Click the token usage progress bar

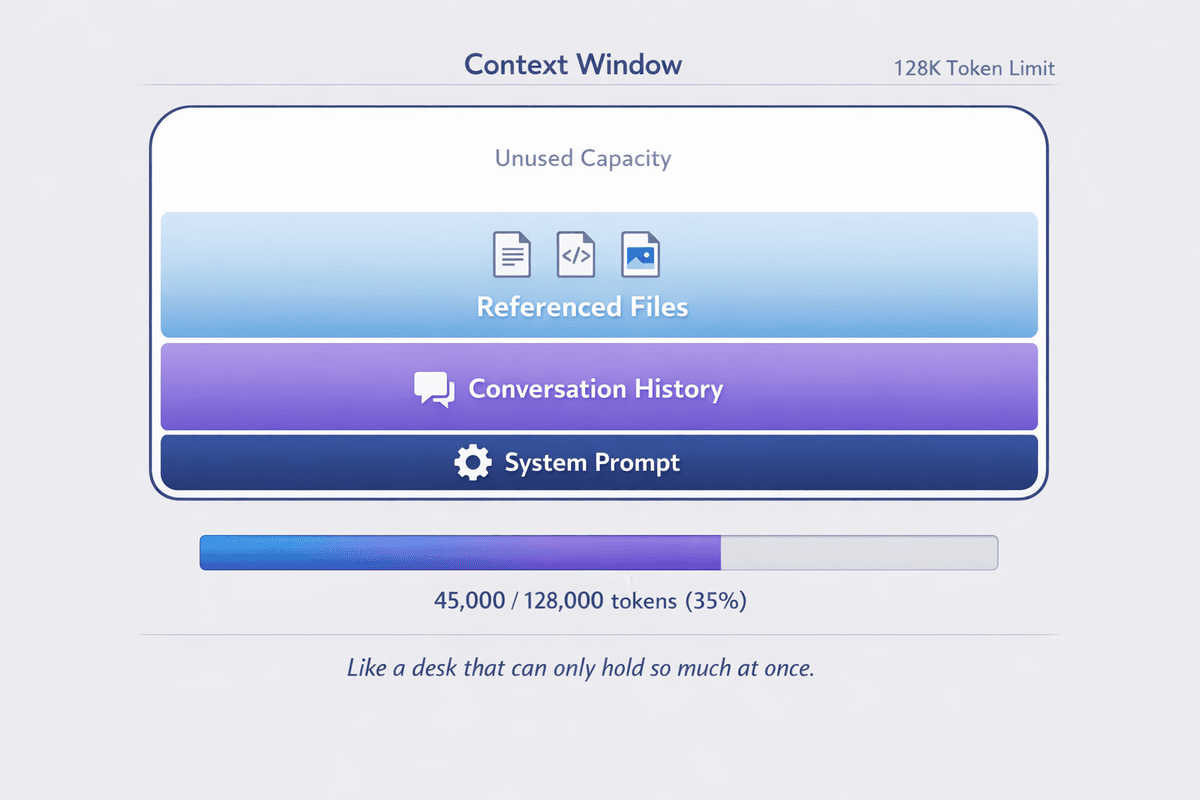(598, 552)
